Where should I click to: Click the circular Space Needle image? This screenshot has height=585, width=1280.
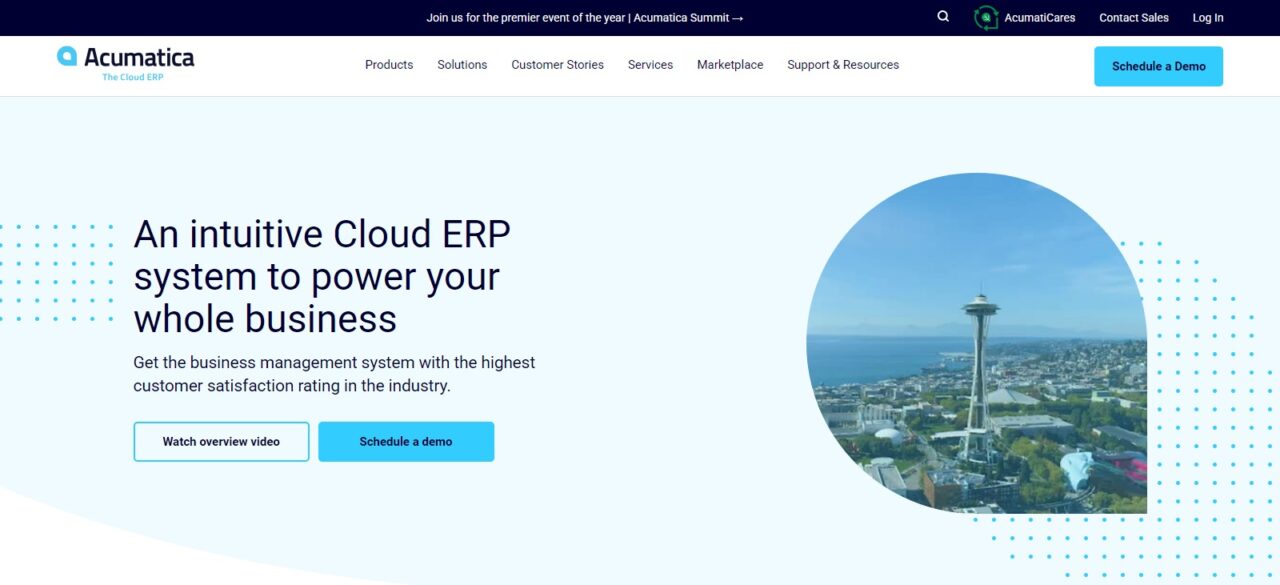pos(977,343)
